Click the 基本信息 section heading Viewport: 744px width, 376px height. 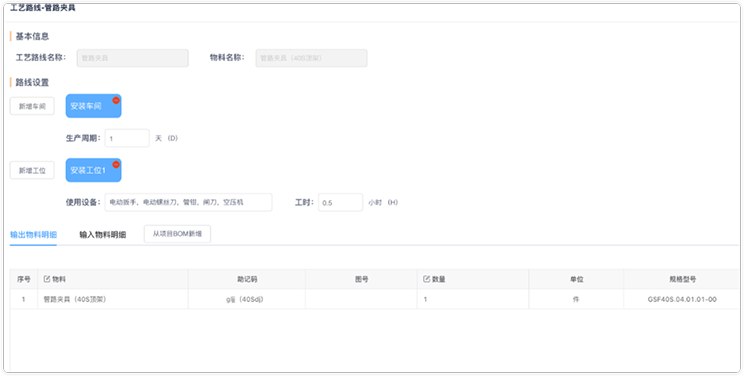click(x=32, y=36)
